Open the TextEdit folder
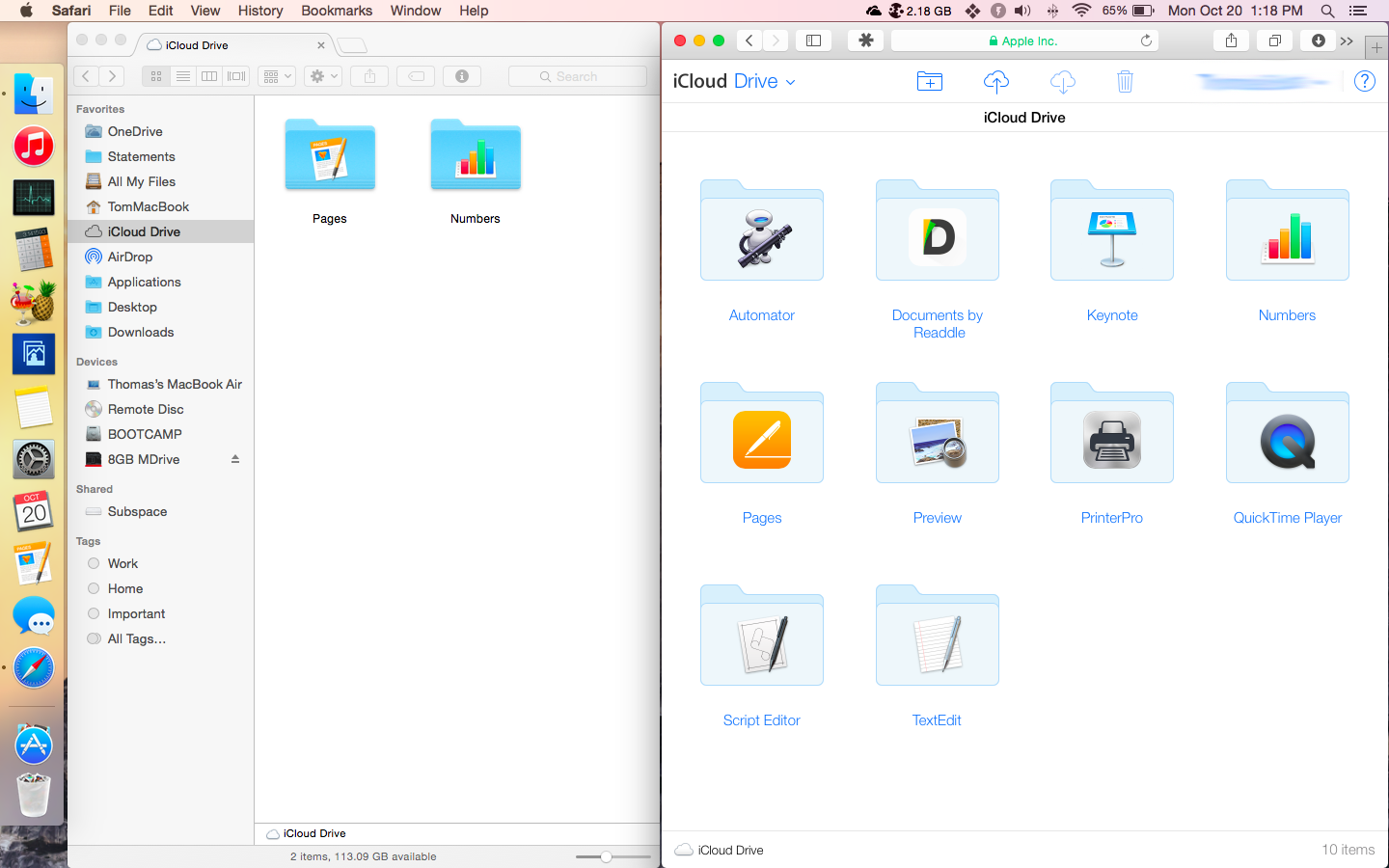Image resolution: width=1389 pixels, height=868 pixels. 938,636
